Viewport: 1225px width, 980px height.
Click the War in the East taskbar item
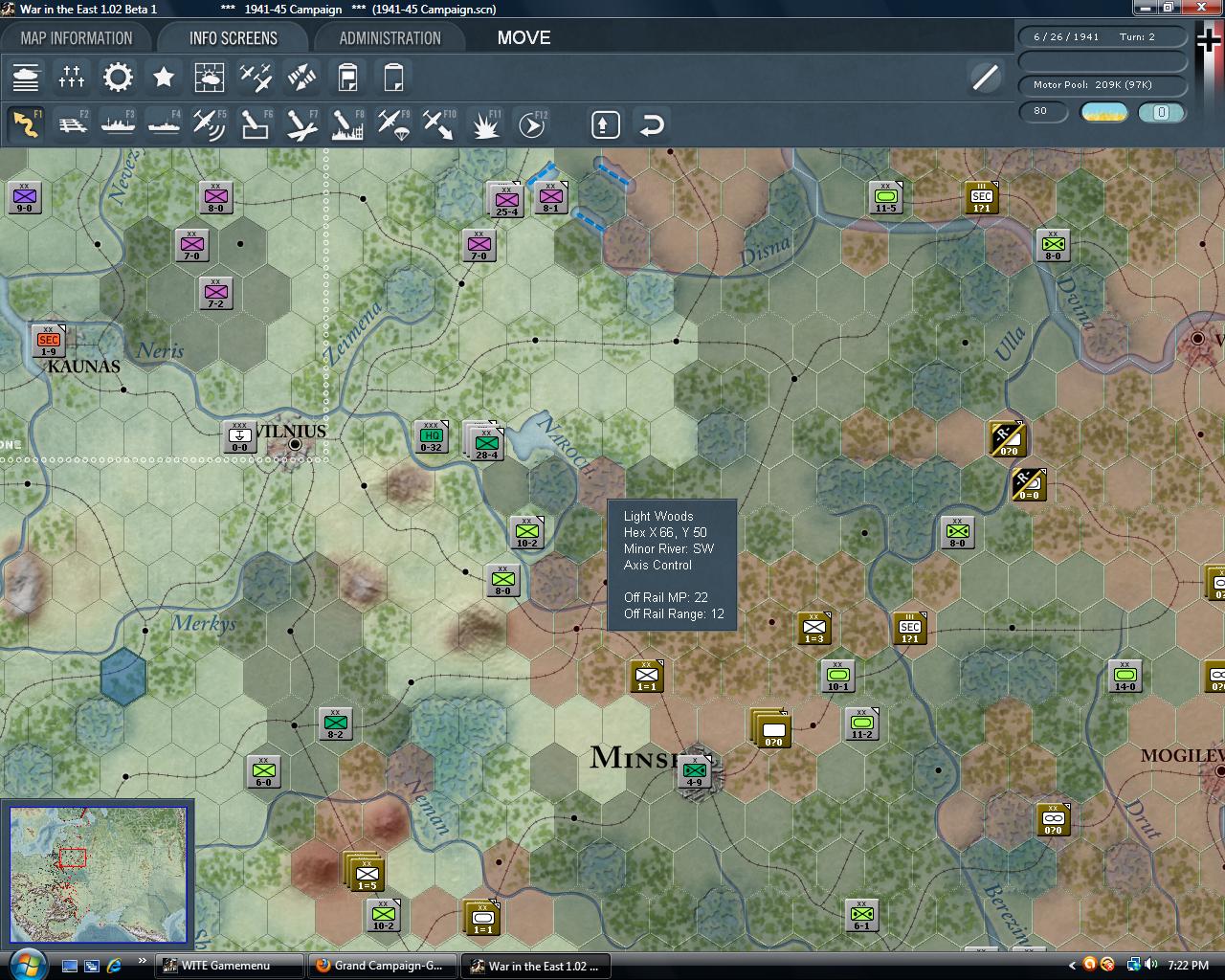pyautogui.click(x=536, y=966)
